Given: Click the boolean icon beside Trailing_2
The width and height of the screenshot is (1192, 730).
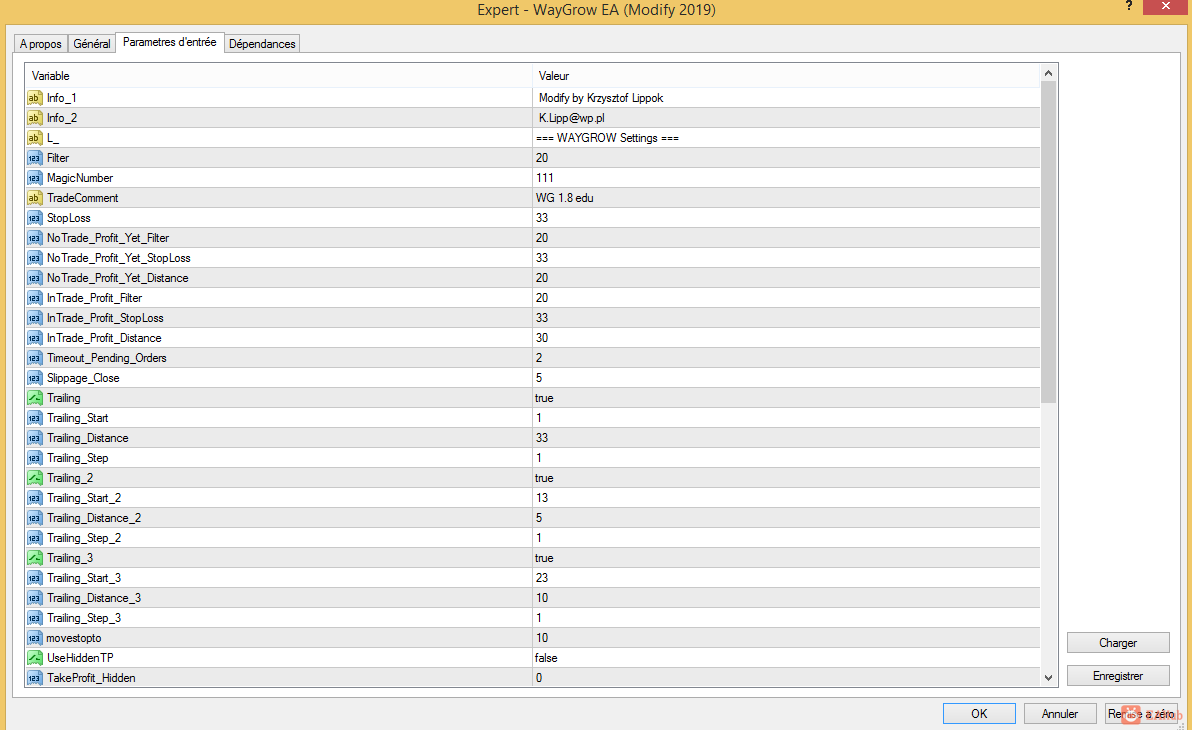Looking at the screenshot, I should point(34,478).
